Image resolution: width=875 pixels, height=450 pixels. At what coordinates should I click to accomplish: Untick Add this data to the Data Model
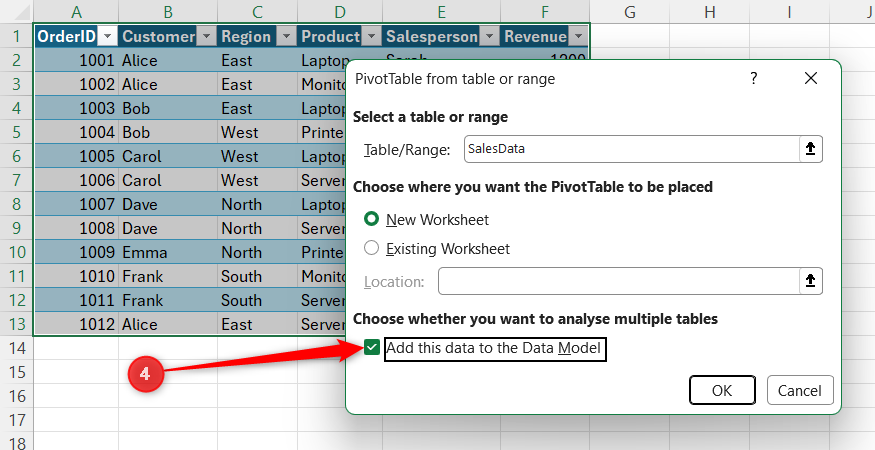(x=372, y=348)
